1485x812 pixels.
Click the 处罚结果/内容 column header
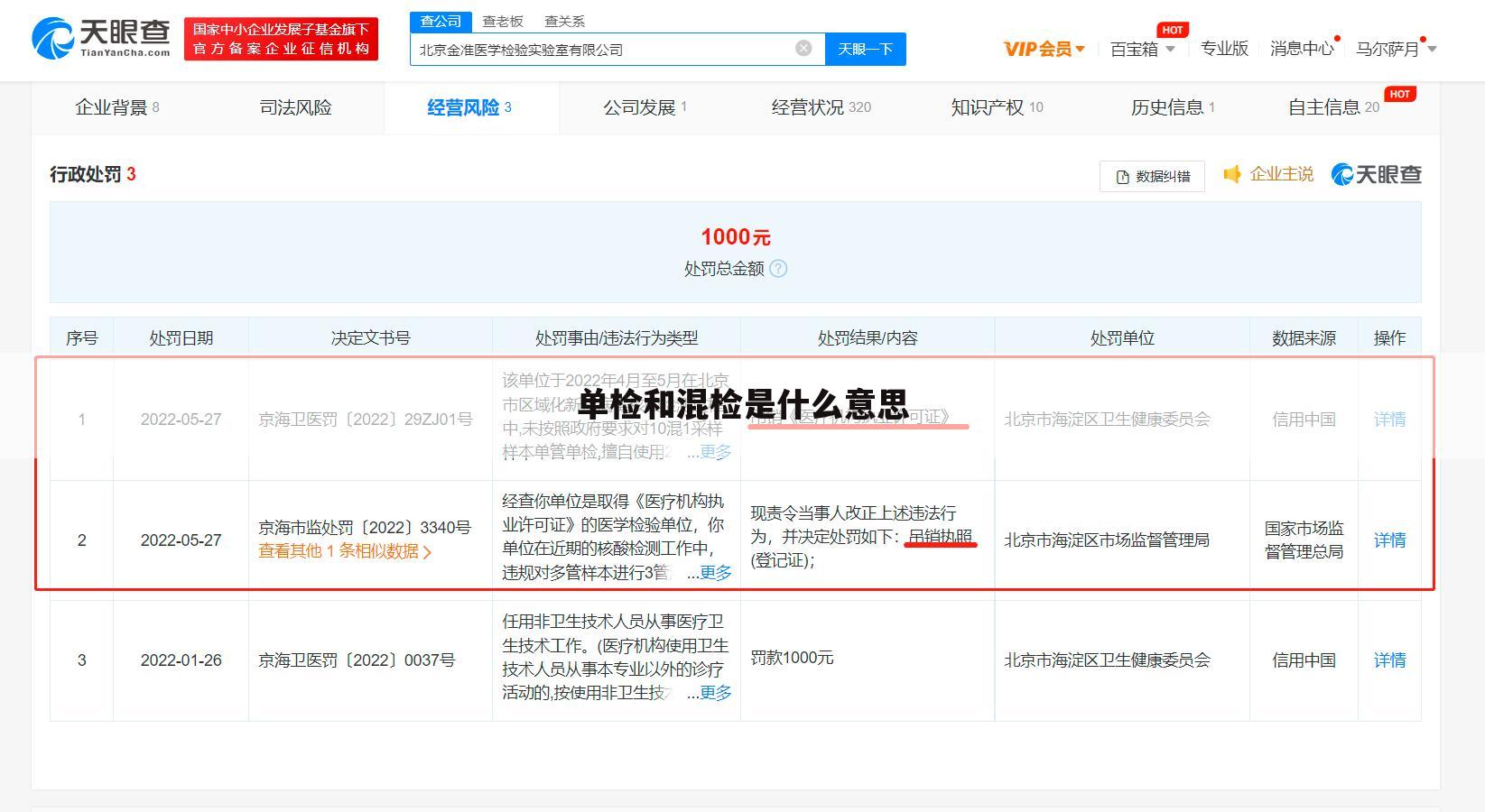[x=868, y=338]
